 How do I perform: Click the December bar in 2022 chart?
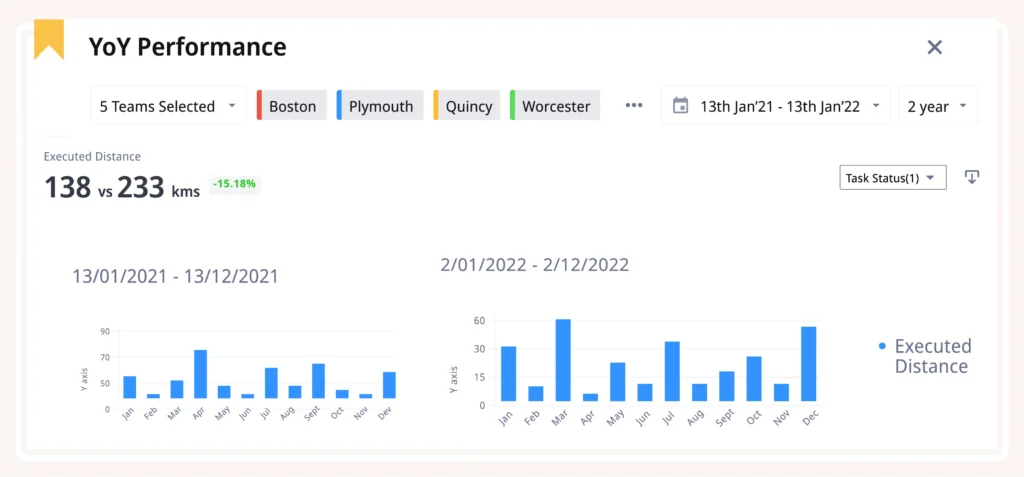point(808,363)
